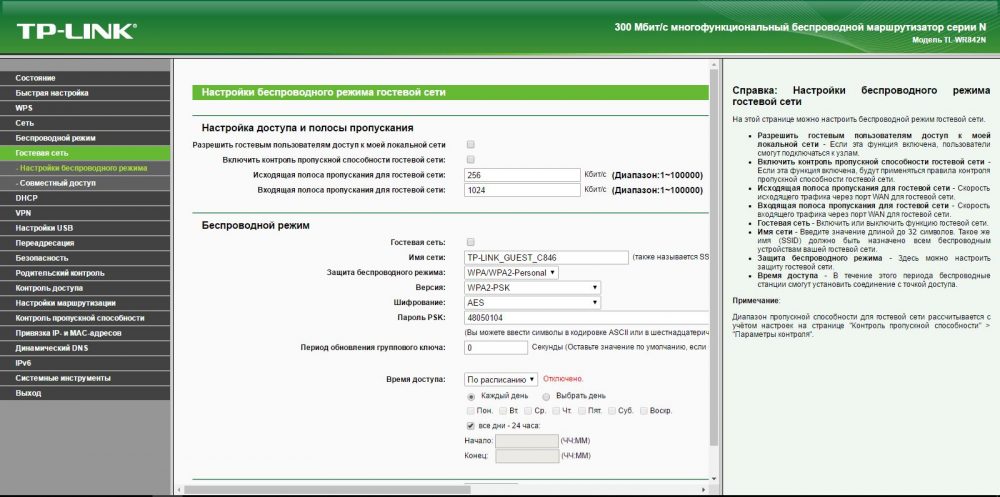Viewport: 1000px width, 497px height.
Task: Open Контроль доступа menu item
Action: [x=85, y=288]
